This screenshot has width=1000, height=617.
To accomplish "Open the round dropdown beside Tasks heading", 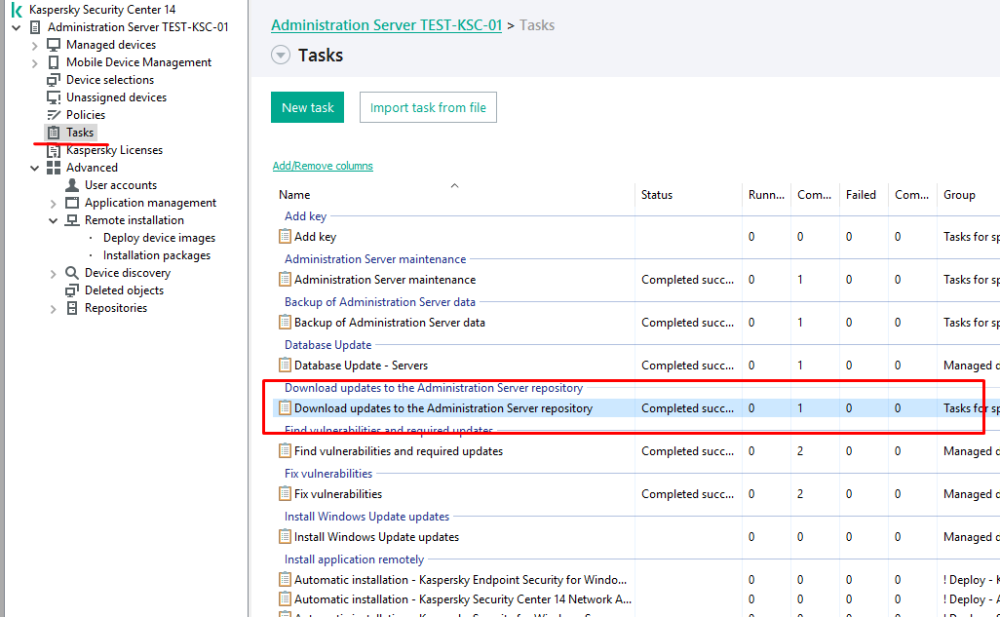I will 280,56.
